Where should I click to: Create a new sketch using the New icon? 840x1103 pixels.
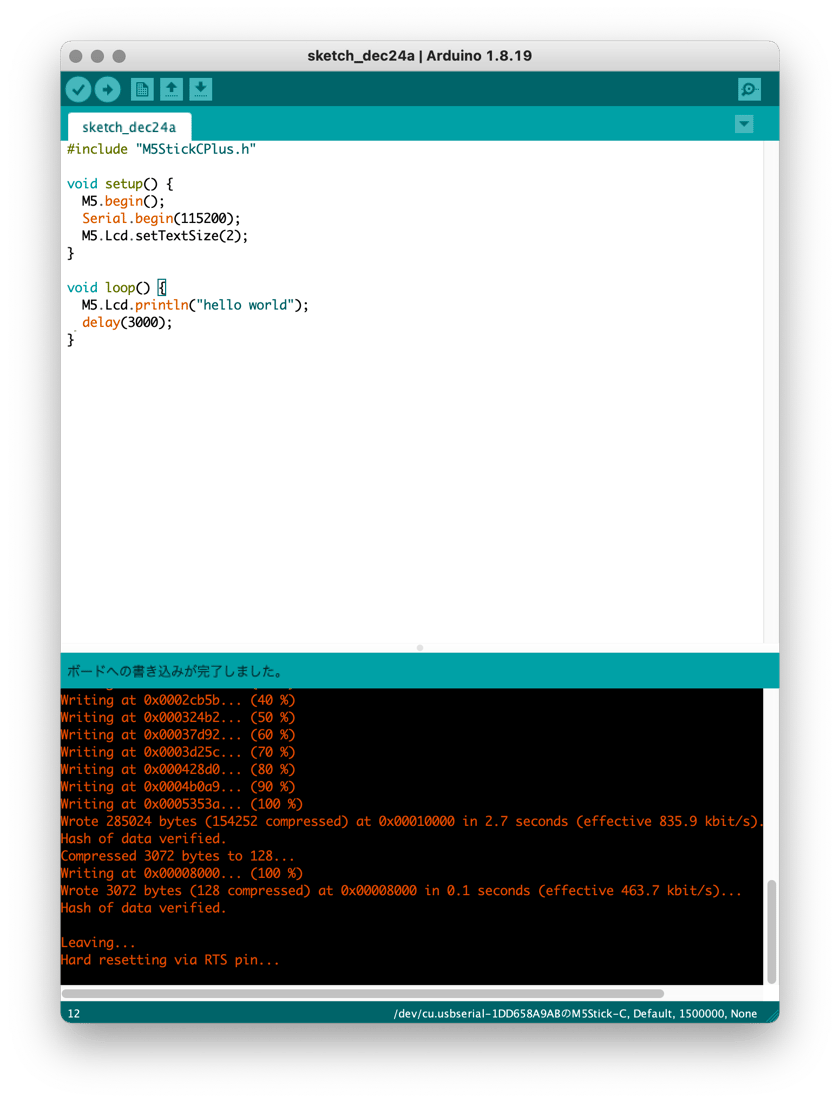pos(142,89)
